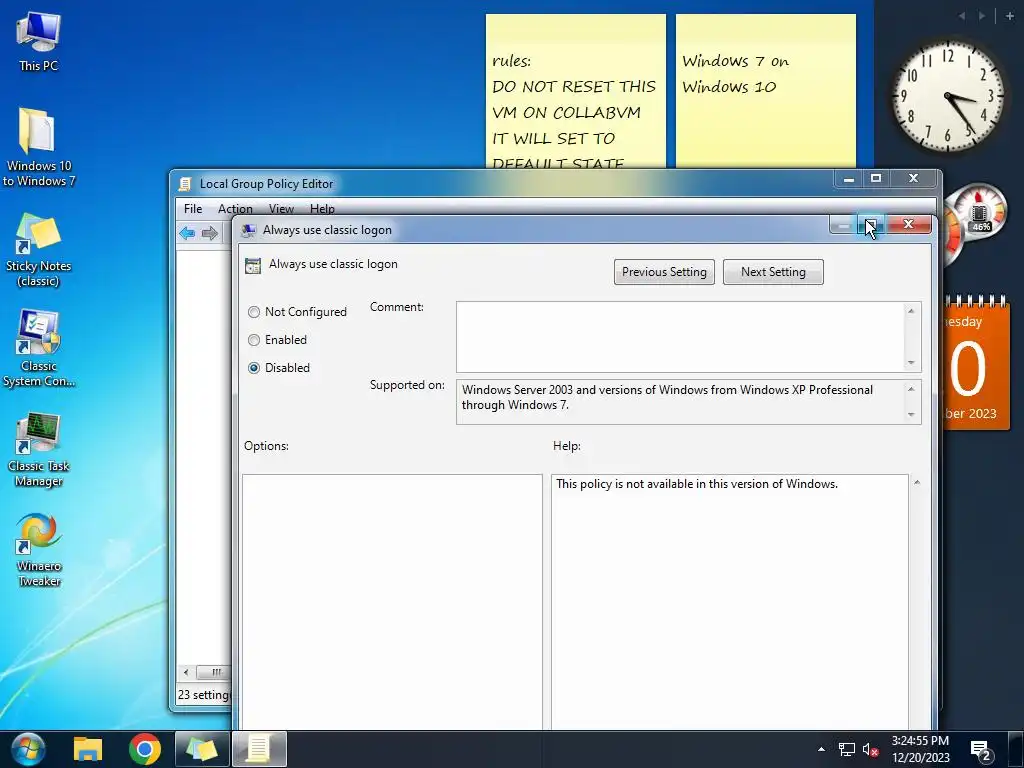1024x768 pixels.
Task: Click the Options pane empty list area
Action: point(392,601)
